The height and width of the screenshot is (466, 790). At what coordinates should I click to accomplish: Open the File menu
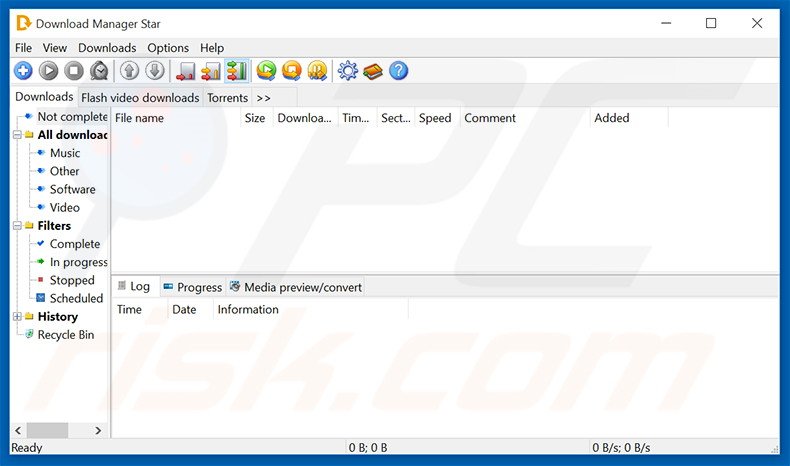tap(23, 48)
